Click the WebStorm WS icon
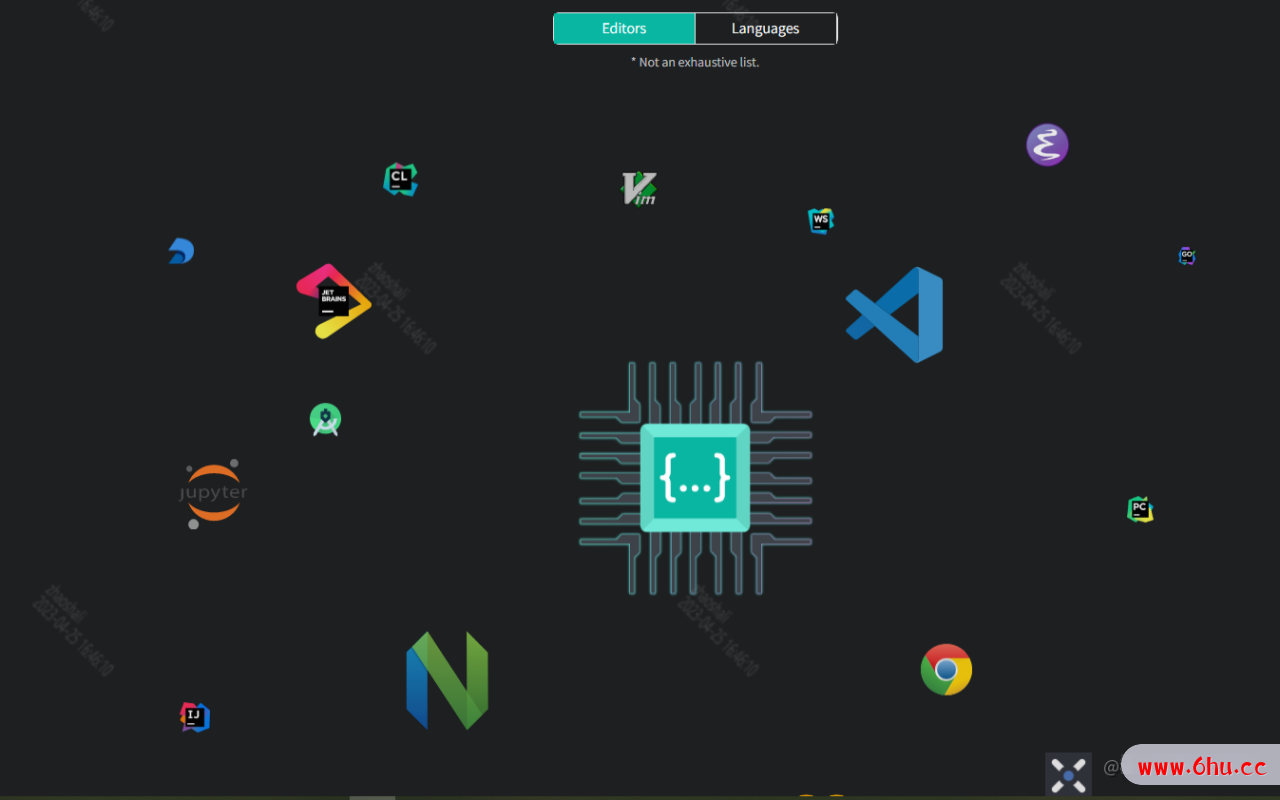 click(x=820, y=220)
